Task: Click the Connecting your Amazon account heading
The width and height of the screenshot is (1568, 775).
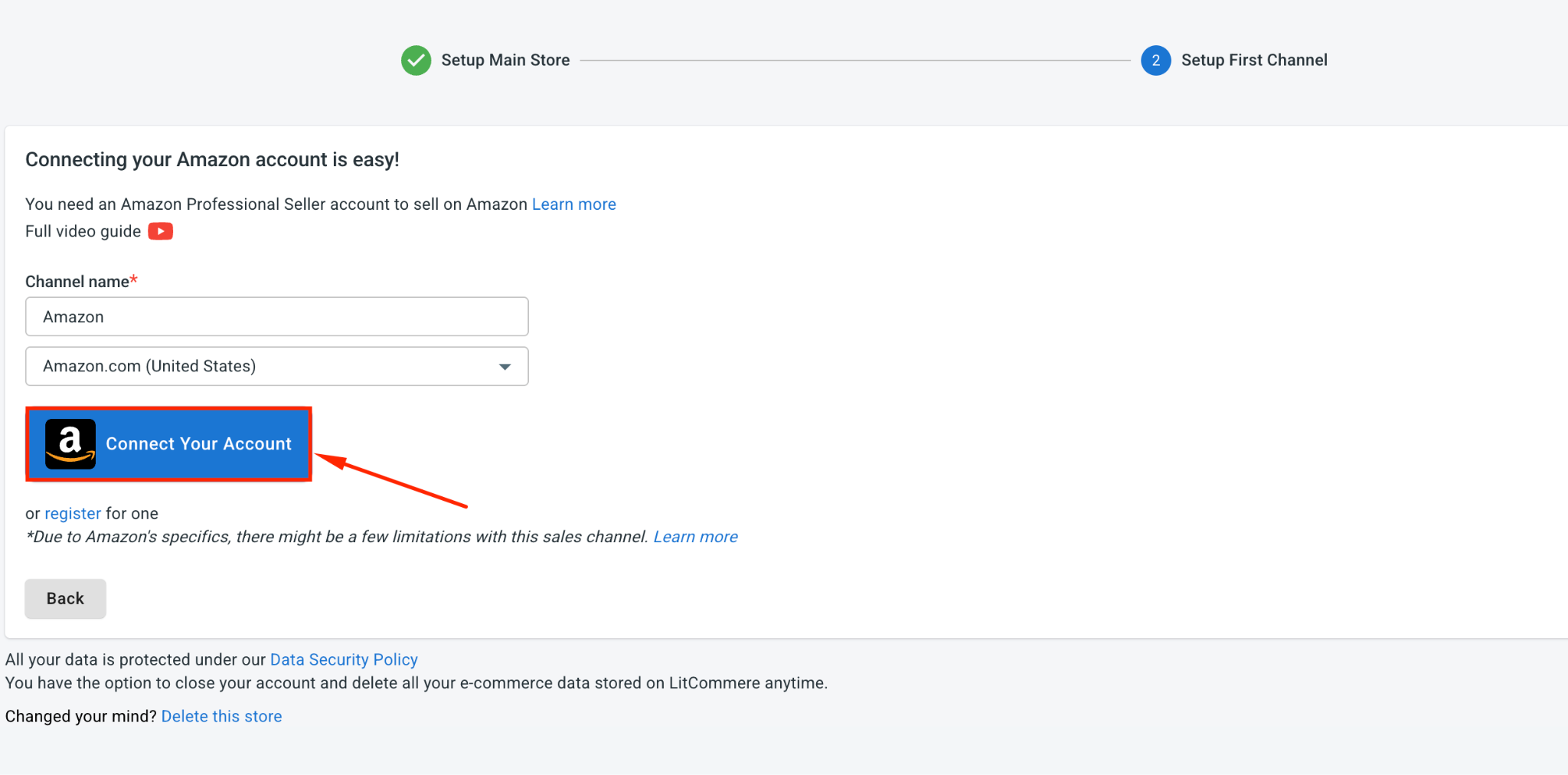Action: click(212, 159)
